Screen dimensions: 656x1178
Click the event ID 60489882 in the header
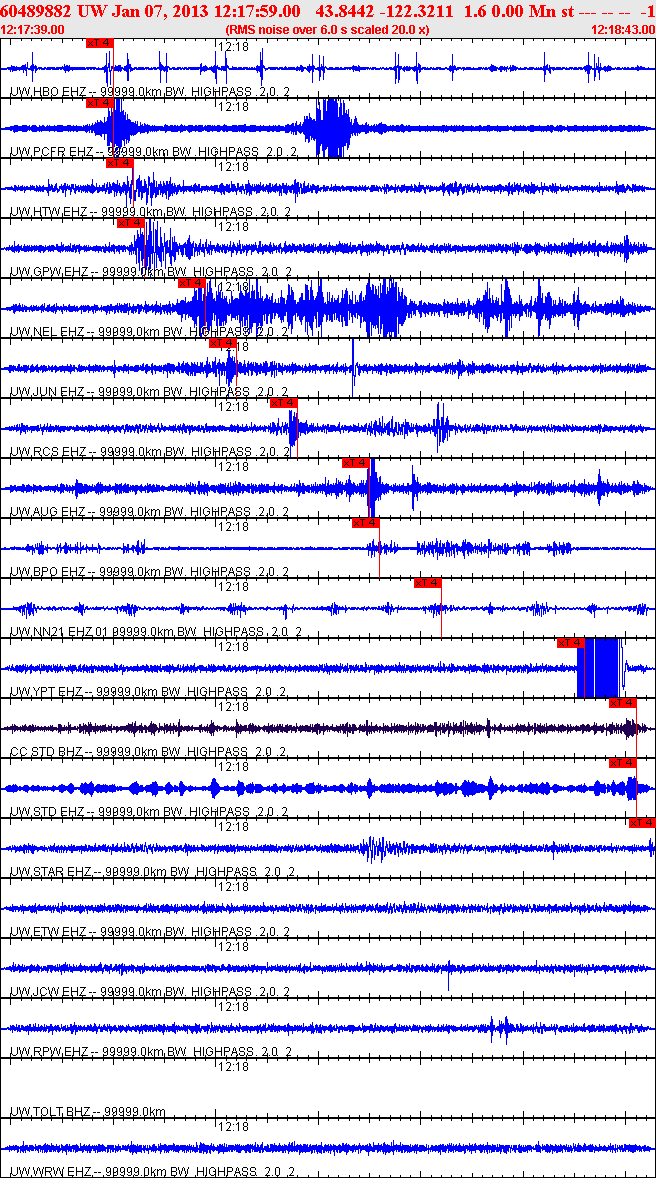point(36,11)
